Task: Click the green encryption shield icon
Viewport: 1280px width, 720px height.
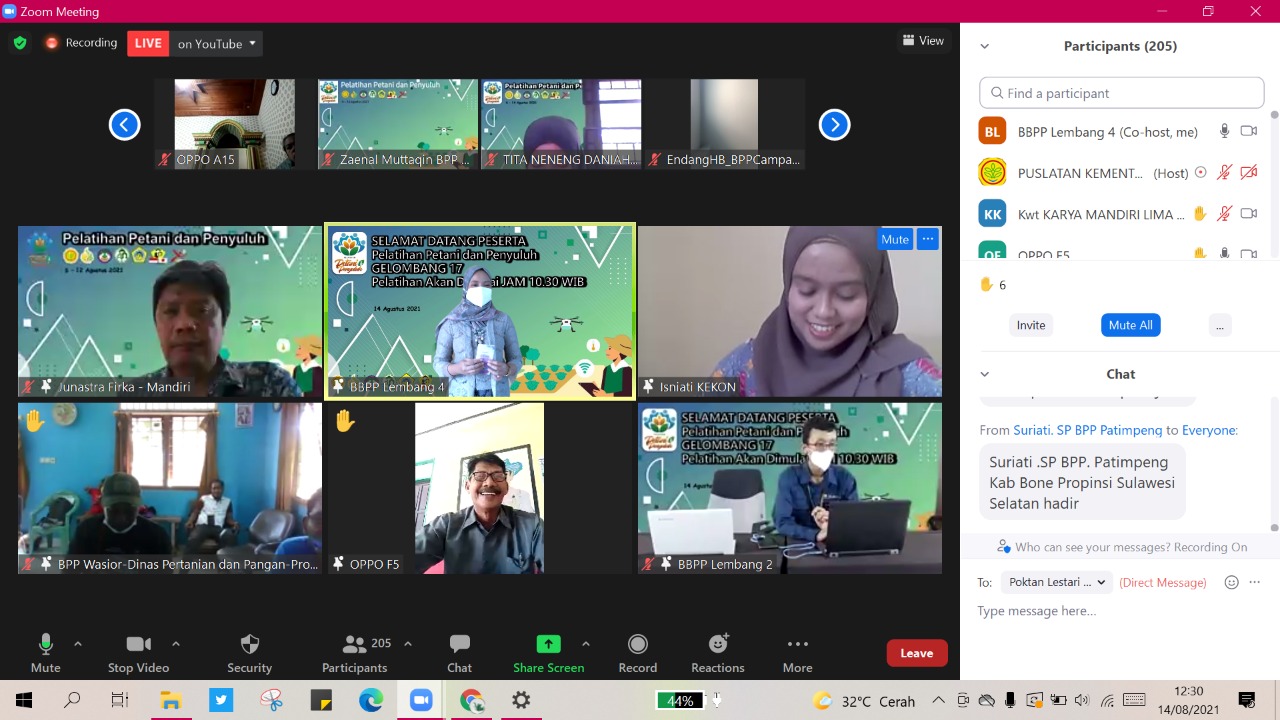Action: tap(20, 43)
